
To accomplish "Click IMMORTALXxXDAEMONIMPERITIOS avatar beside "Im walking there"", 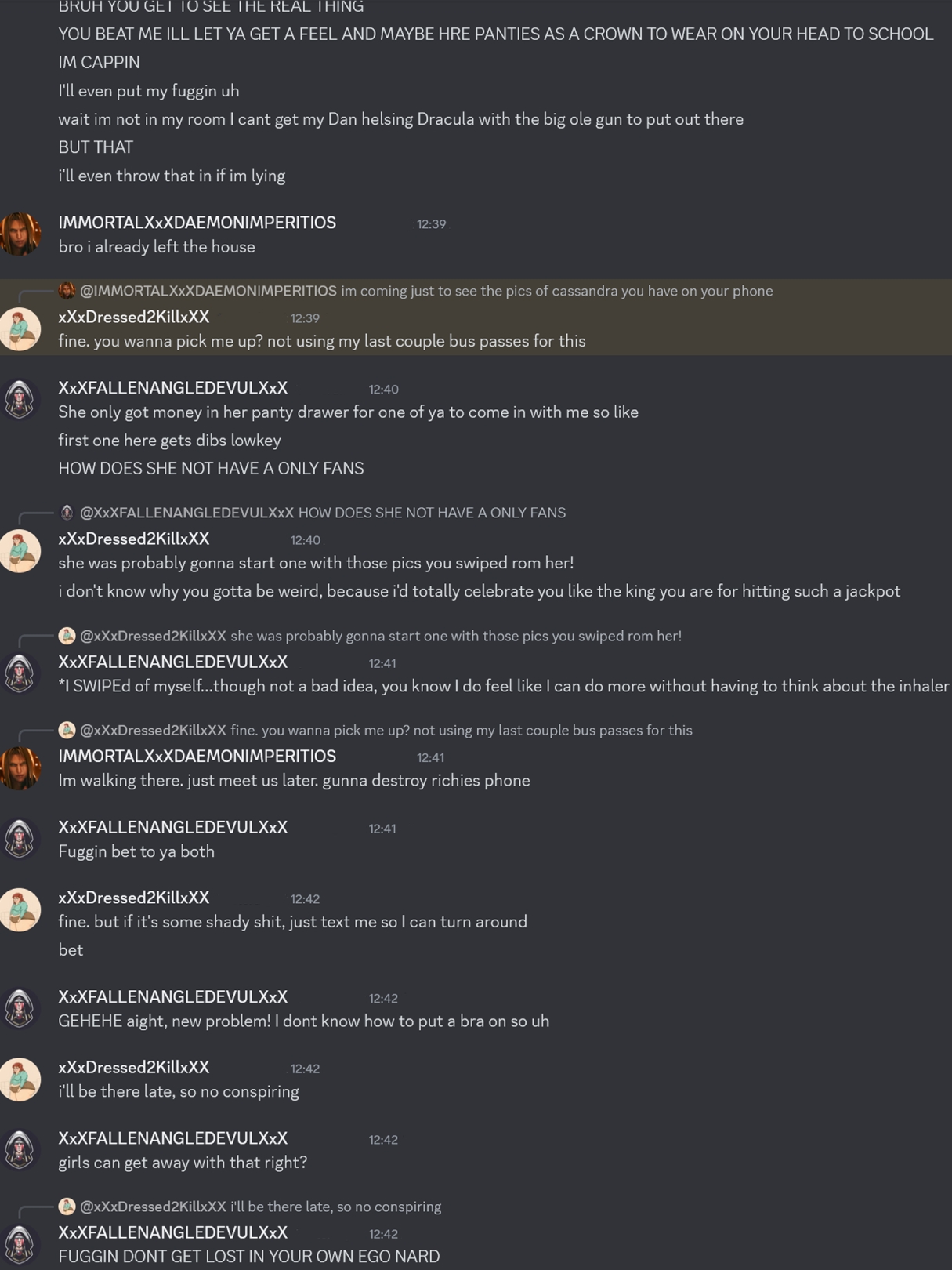I will (20, 767).
